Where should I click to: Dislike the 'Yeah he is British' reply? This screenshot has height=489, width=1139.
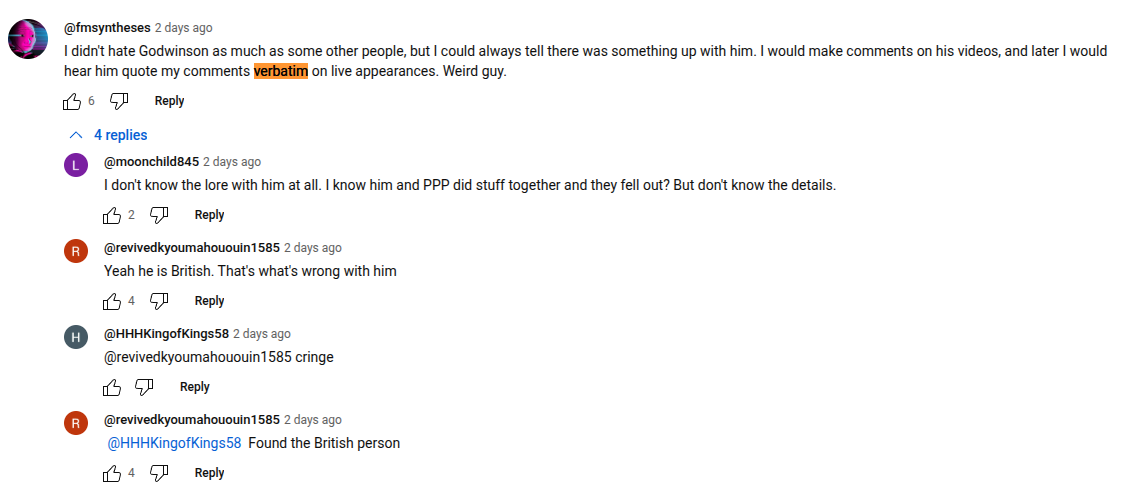coord(159,301)
